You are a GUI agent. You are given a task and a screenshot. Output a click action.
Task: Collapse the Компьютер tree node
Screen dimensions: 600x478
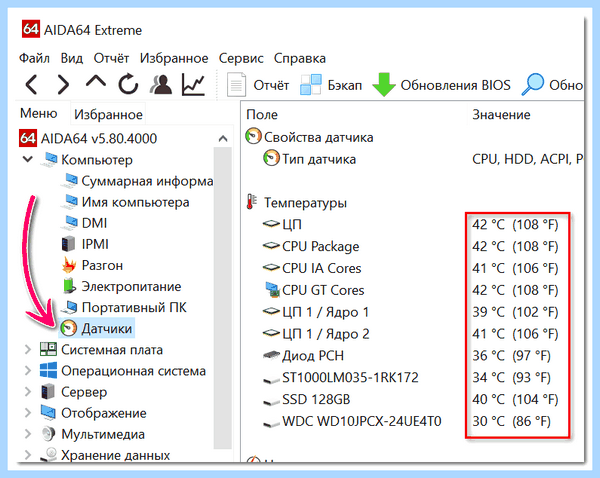tap(28, 159)
